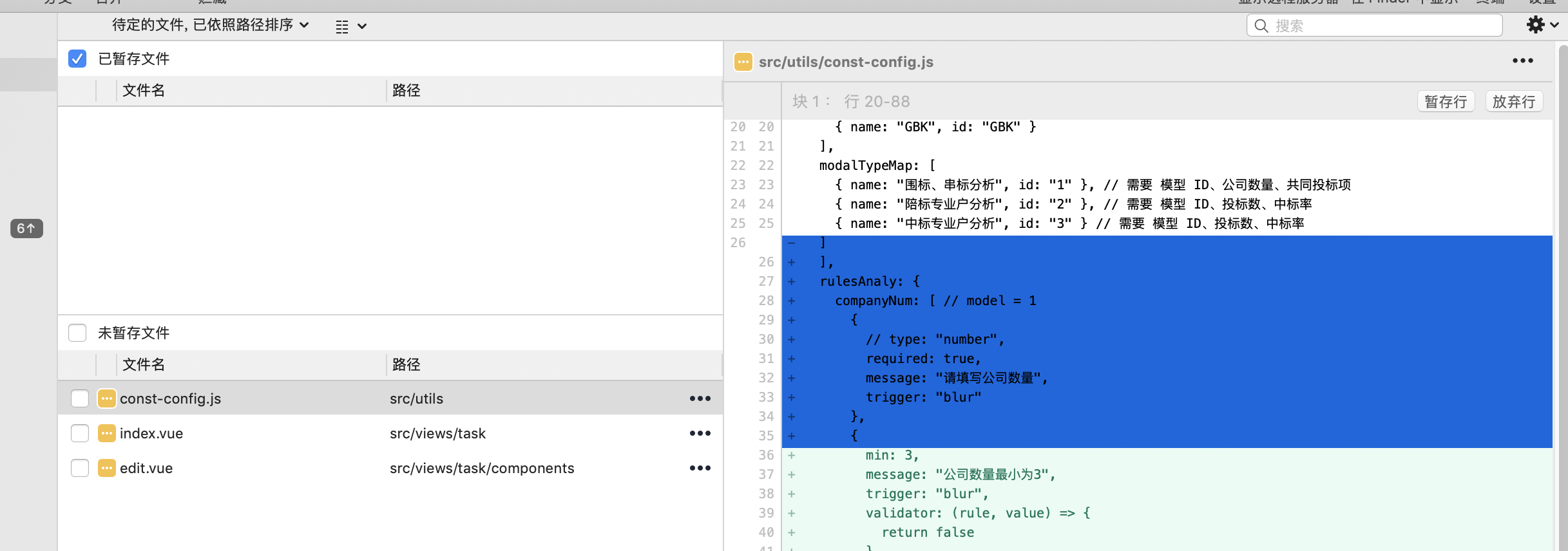This screenshot has width=1568, height=551.
Task: Check the const-config.js file checkbox
Action: tap(80, 398)
